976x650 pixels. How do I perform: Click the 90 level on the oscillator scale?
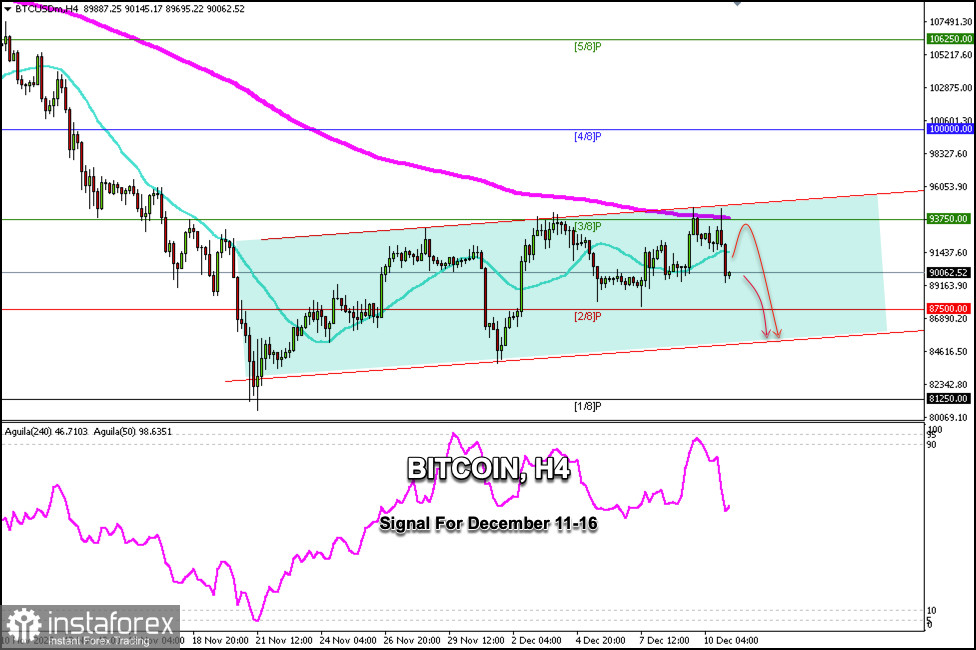tap(931, 445)
